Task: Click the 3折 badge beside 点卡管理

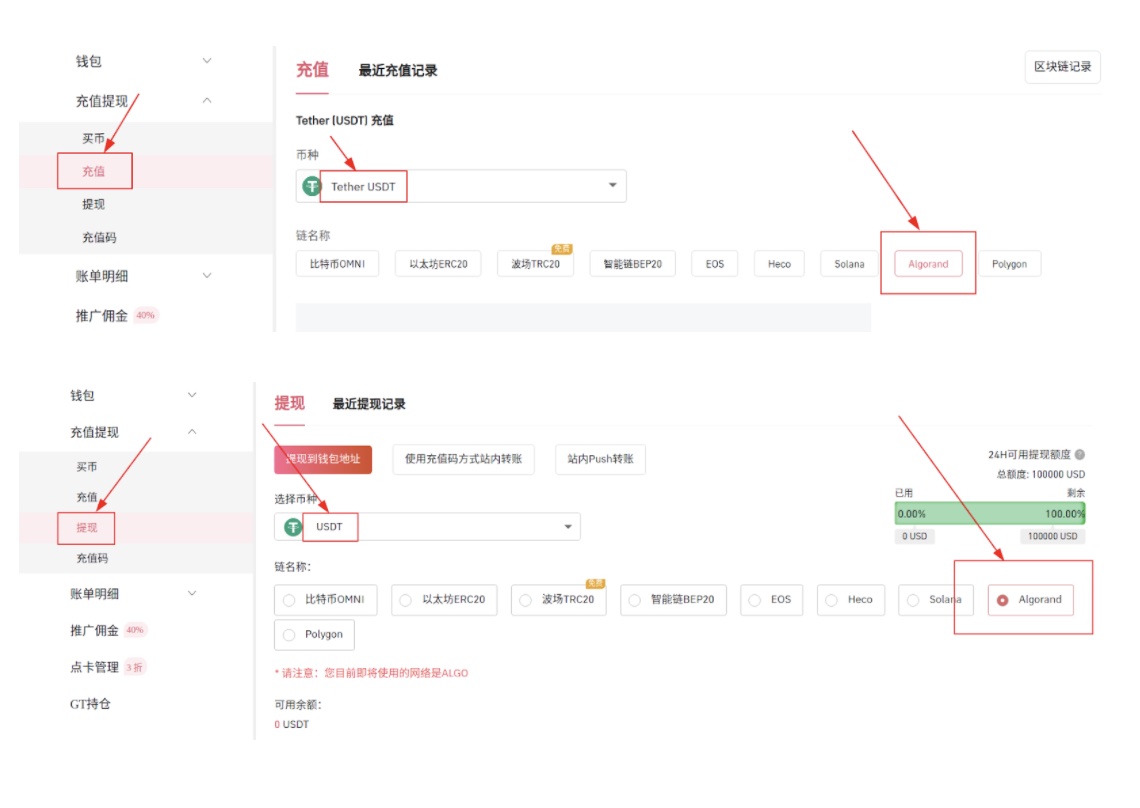Action: [136, 667]
